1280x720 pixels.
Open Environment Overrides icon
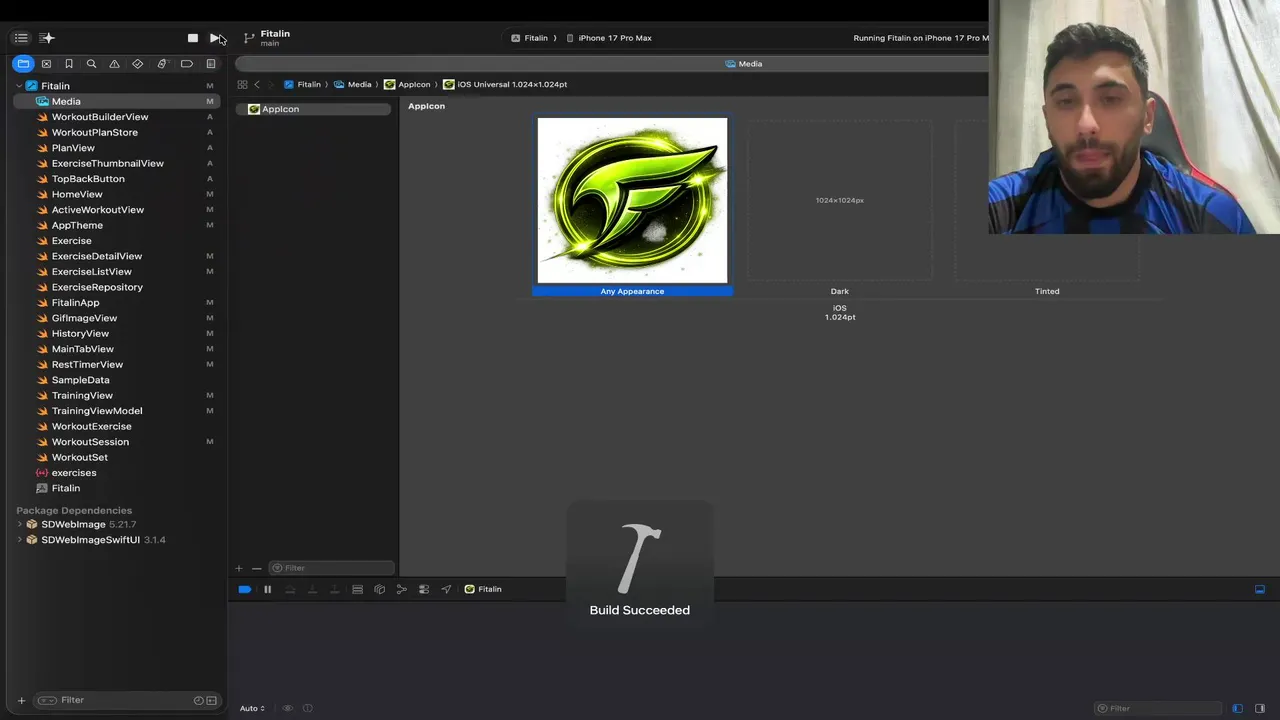[424, 590]
